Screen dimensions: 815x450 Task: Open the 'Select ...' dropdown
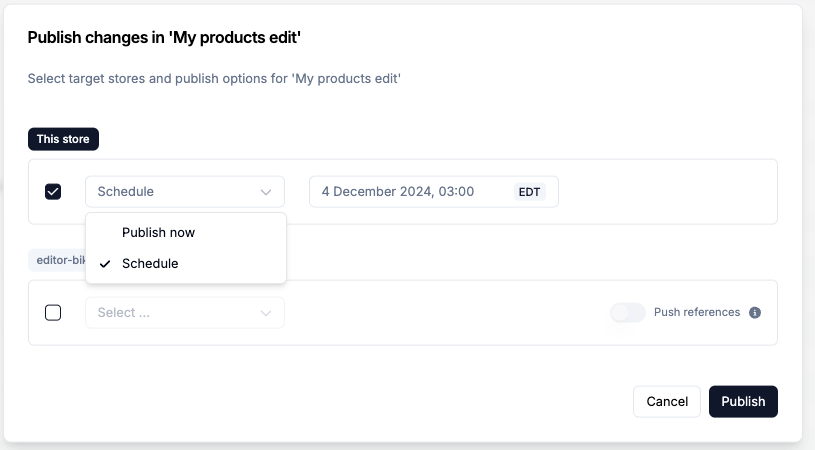click(x=184, y=313)
